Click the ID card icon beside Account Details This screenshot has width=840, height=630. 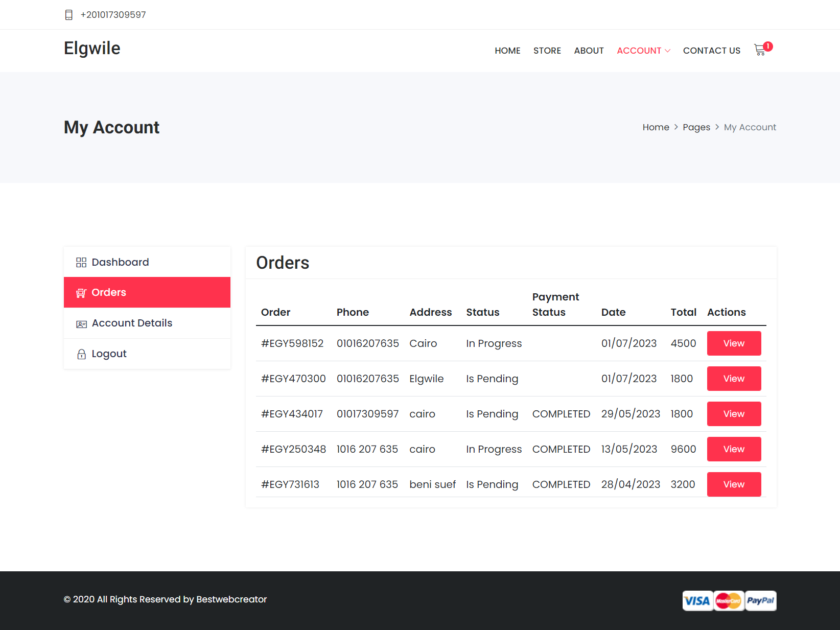[80, 323]
